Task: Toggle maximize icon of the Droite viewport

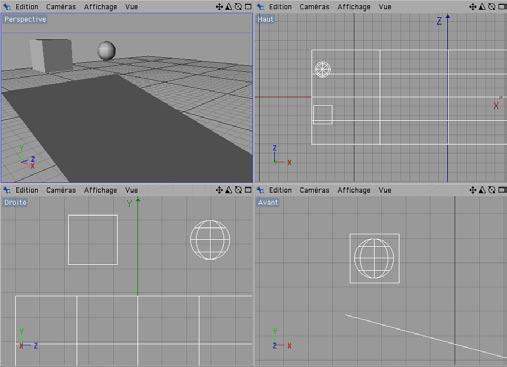Action: pos(248,190)
